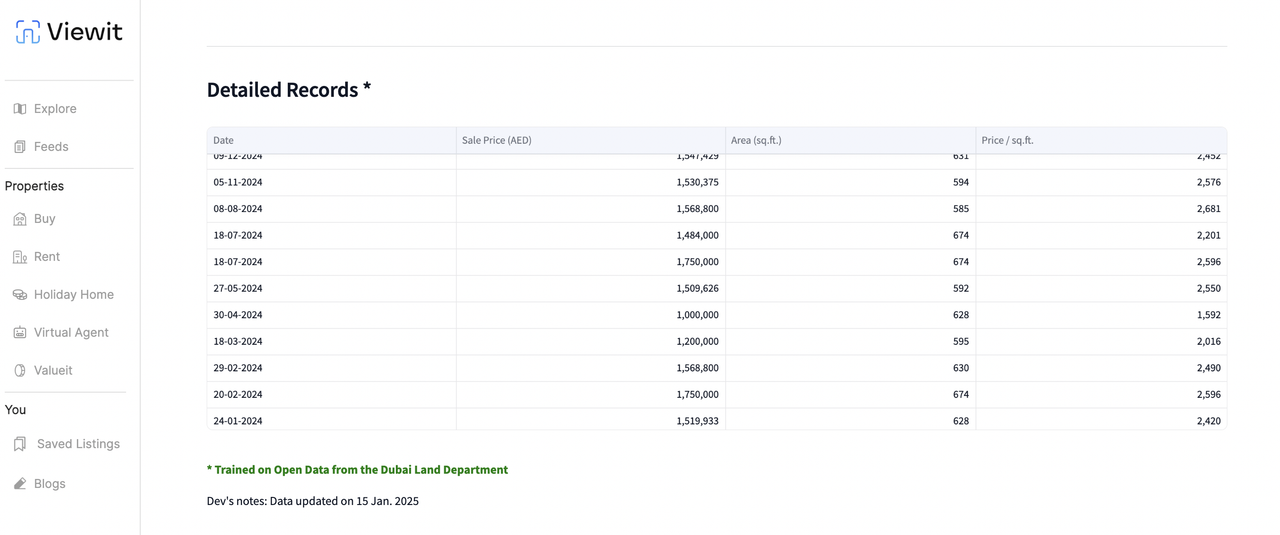Go to Saved Listings page

(78, 444)
